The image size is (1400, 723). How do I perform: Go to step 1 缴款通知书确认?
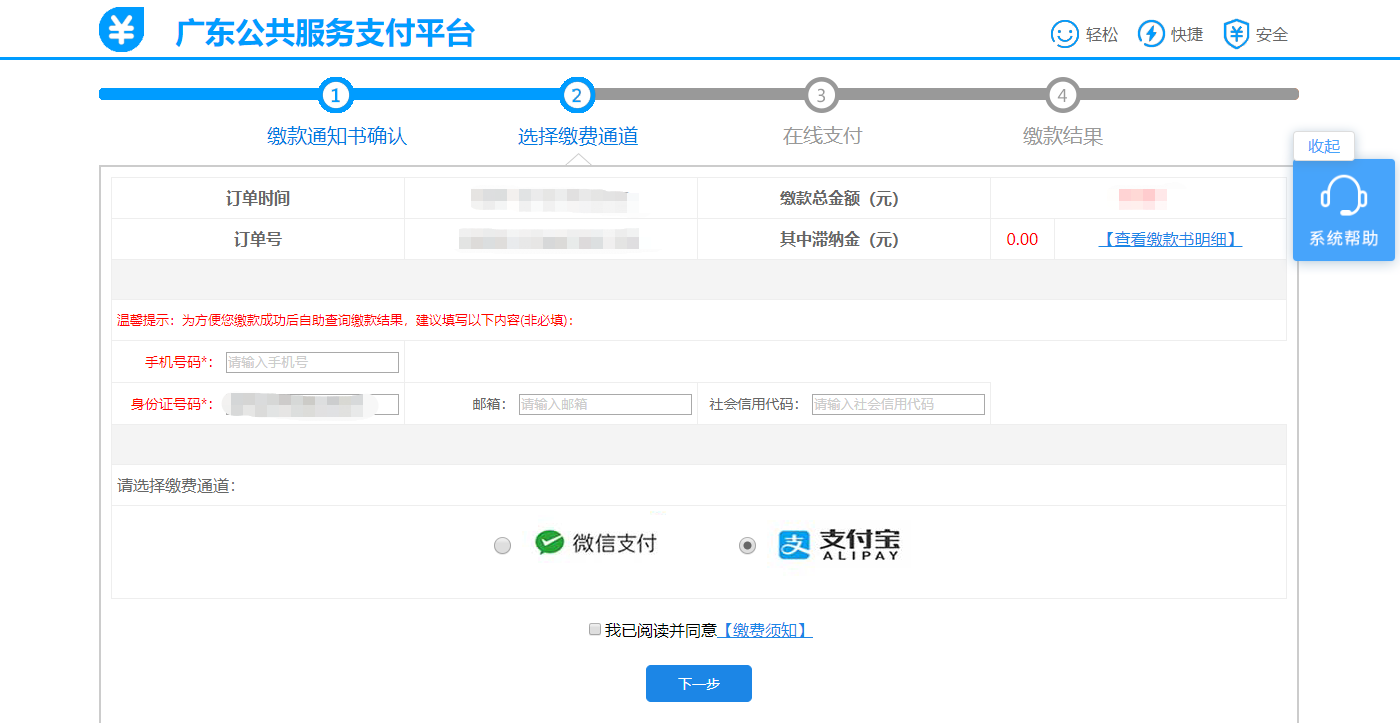336,96
